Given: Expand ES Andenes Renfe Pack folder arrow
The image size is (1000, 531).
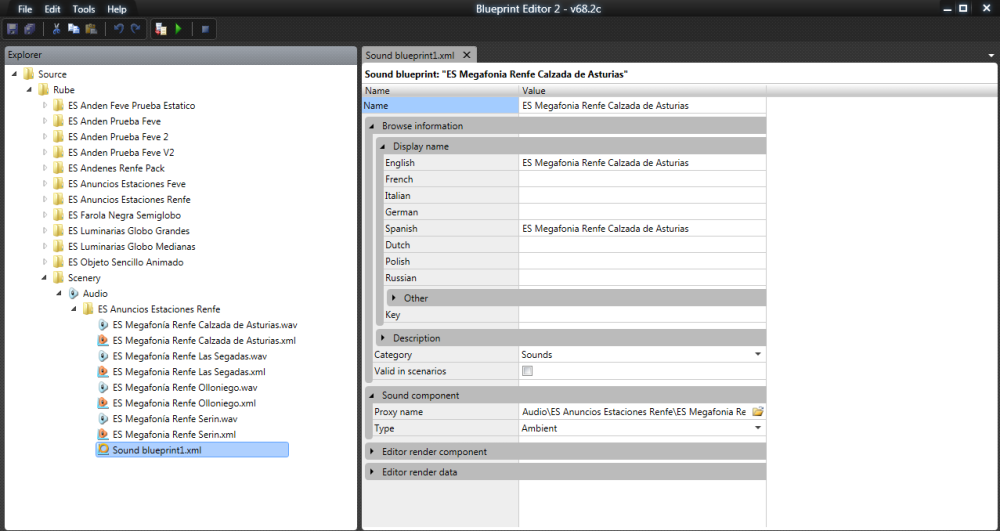Looking at the screenshot, I should point(45,168).
